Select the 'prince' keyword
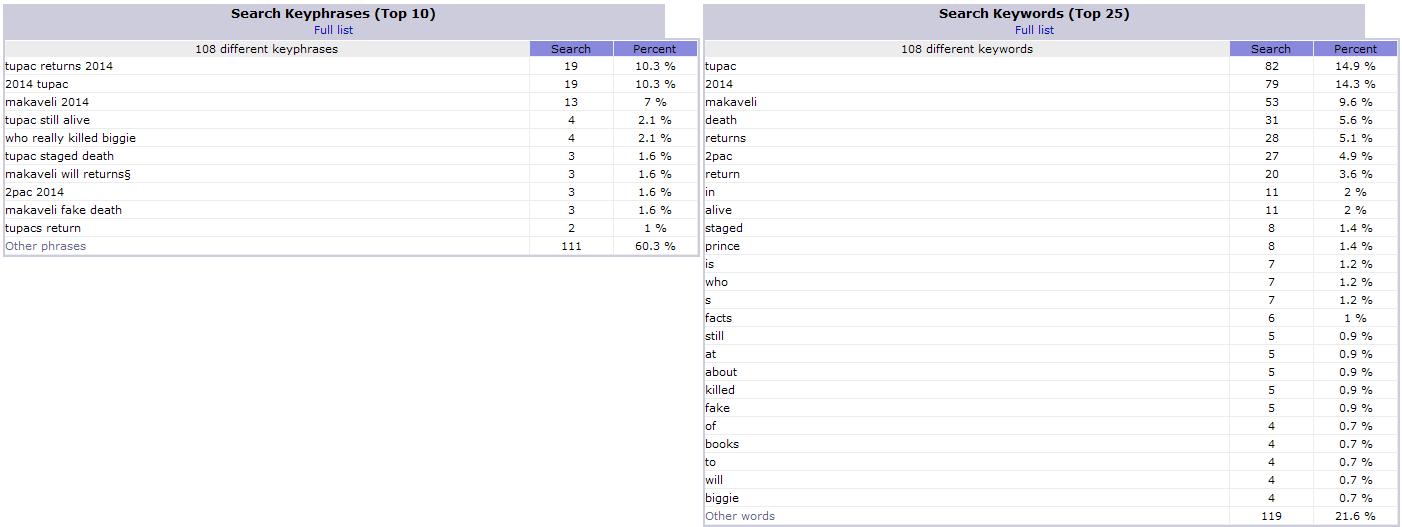The height and width of the screenshot is (527, 1402). (722, 246)
